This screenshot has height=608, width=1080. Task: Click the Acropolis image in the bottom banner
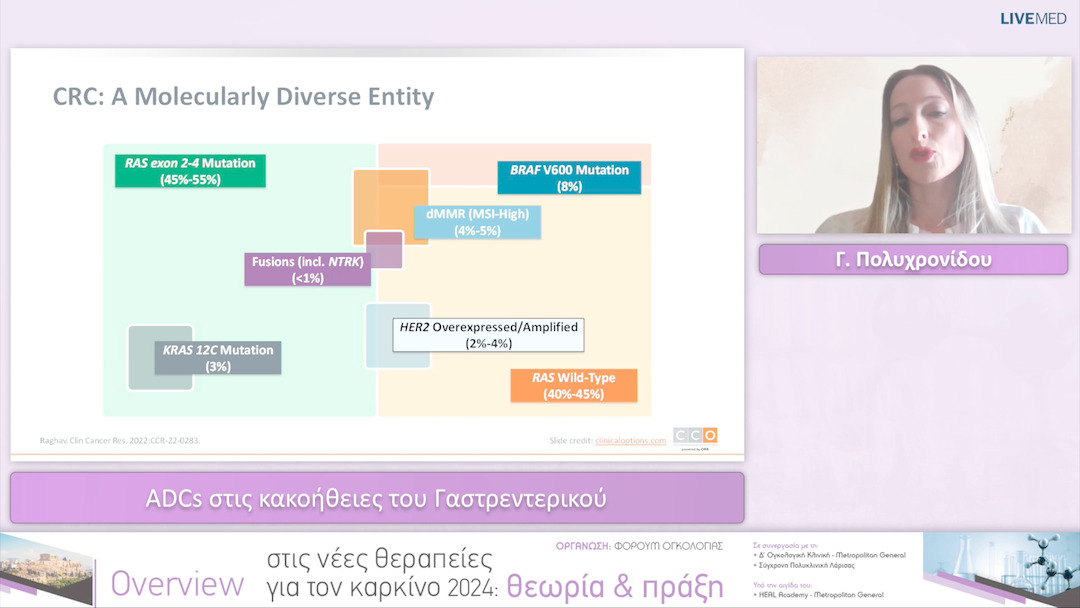pos(47,568)
